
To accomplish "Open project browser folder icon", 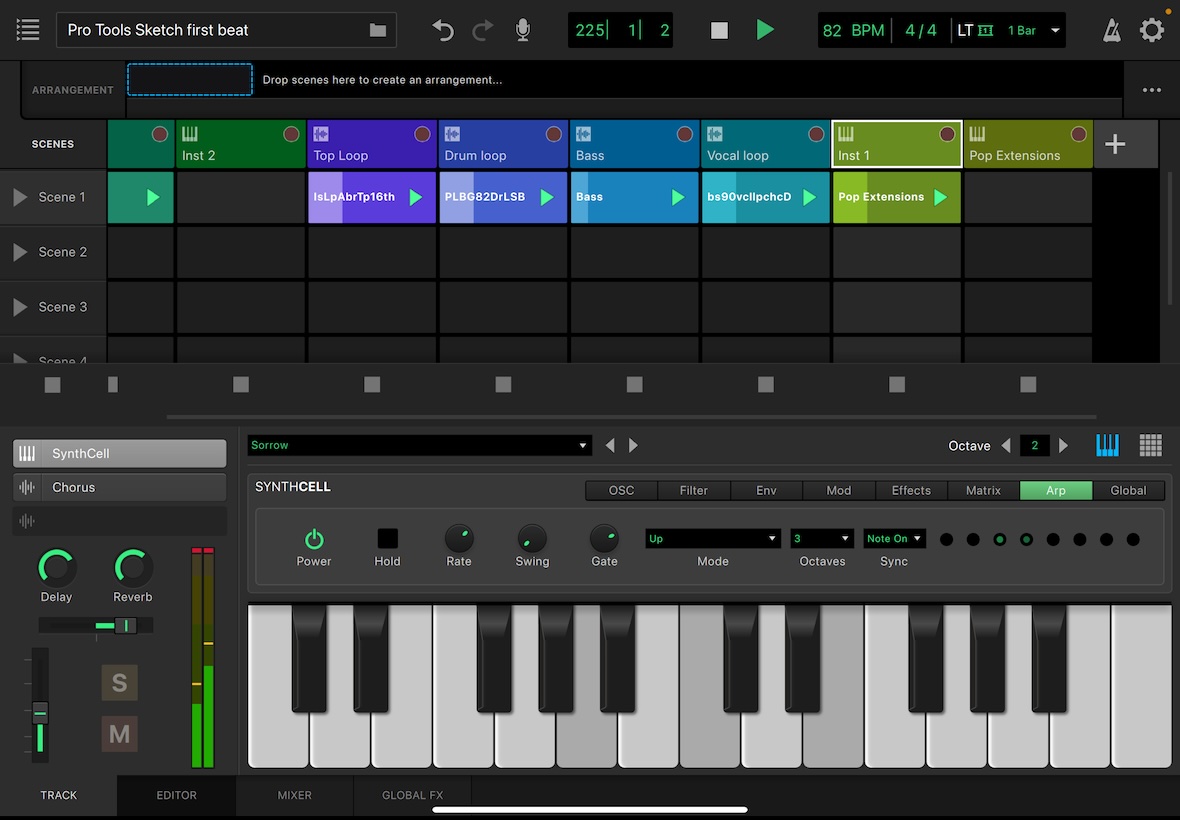I will [x=378, y=30].
